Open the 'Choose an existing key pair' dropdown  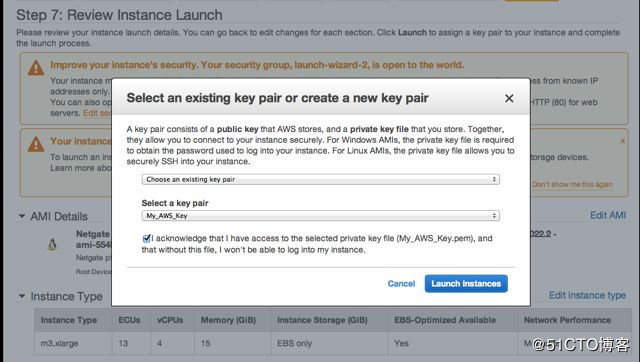click(320, 179)
